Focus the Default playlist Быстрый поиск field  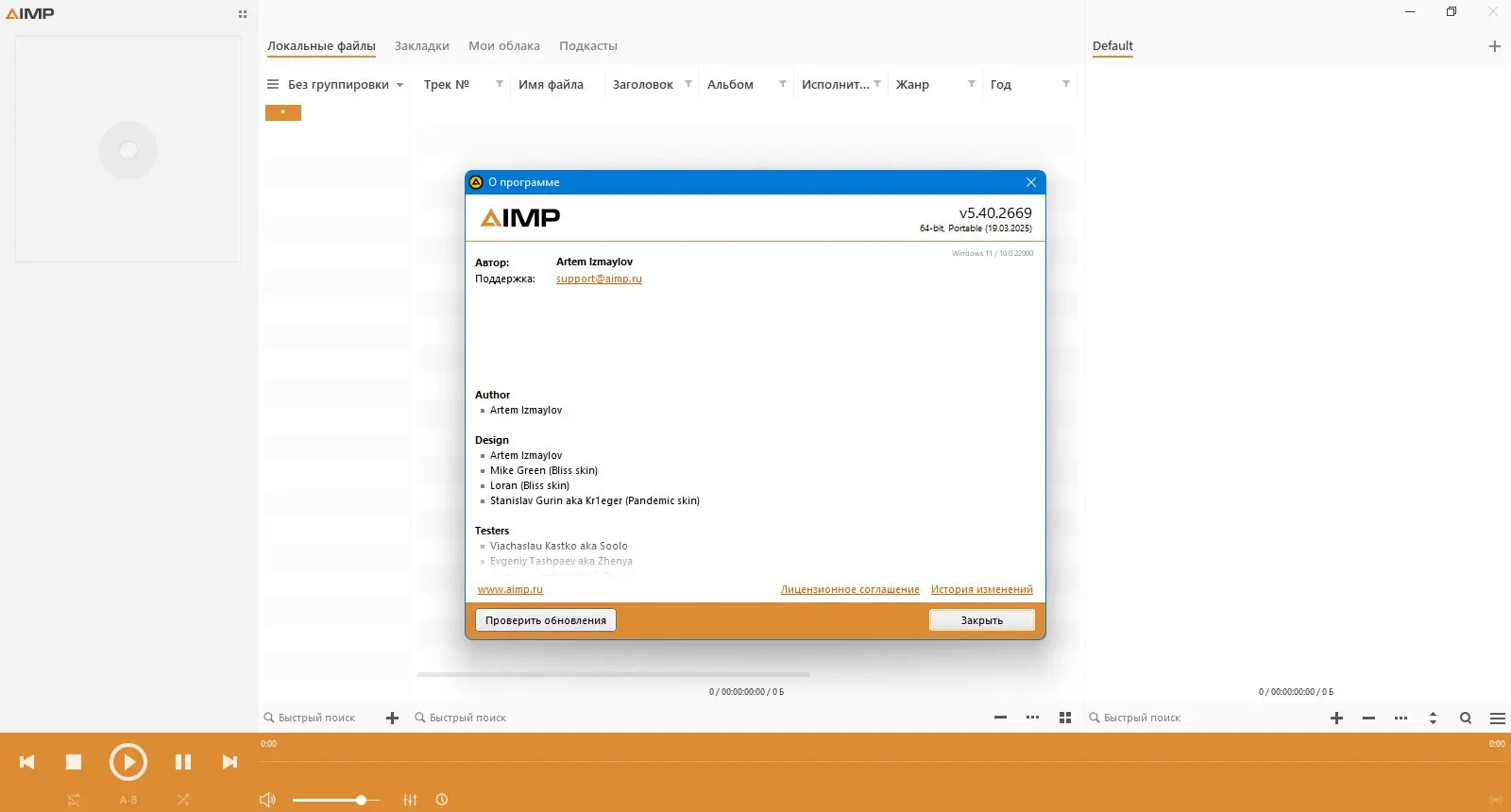[1204, 718]
